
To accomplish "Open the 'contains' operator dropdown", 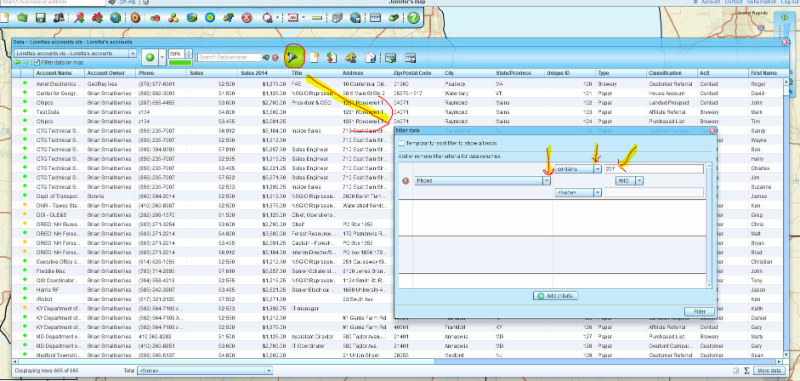I will (x=597, y=169).
